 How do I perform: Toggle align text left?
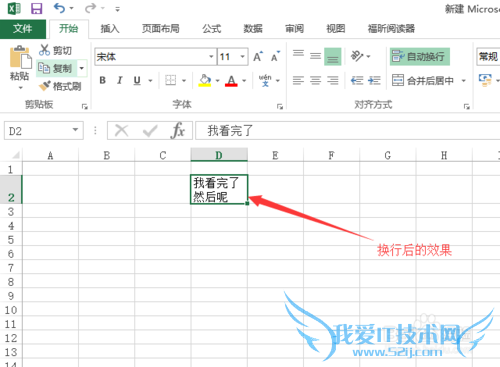(x=298, y=80)
